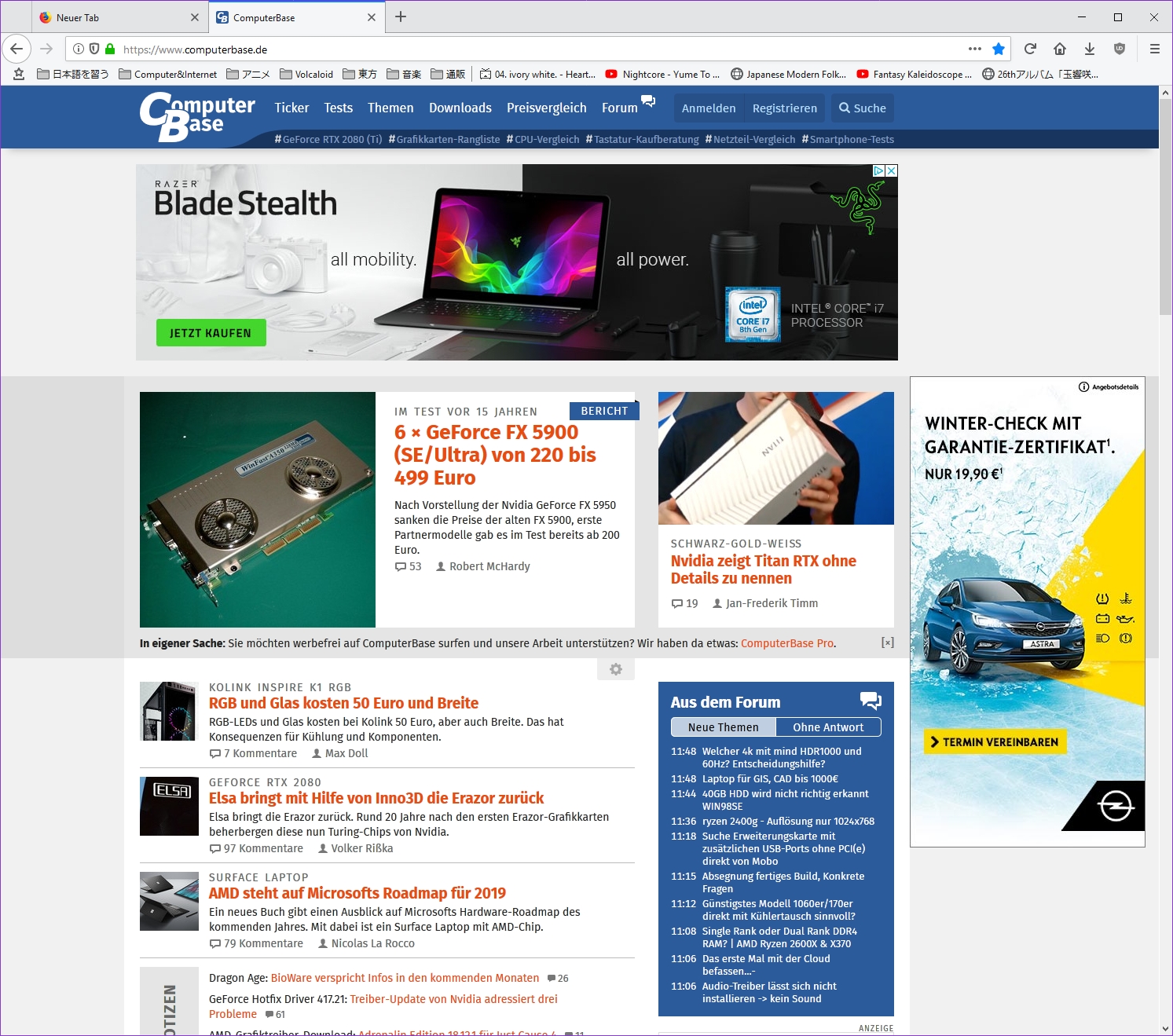Close the ComputerBase tab
Viewport: 1173px width, 1036px height.
pos(372,17)
